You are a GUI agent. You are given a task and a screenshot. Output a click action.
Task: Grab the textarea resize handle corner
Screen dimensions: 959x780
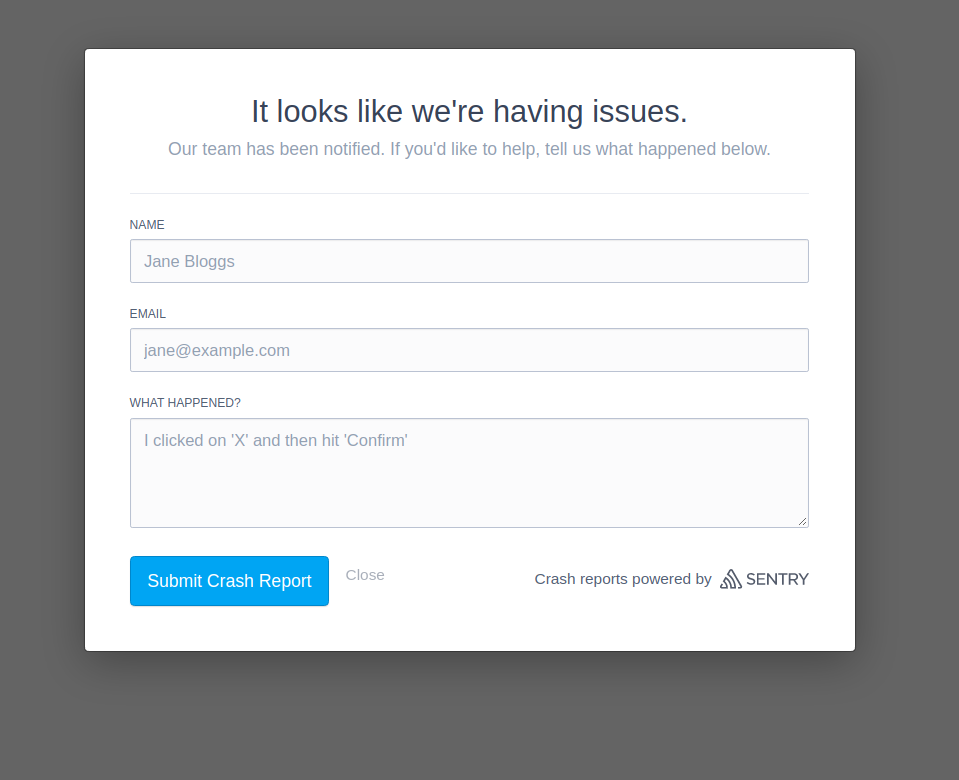coord(802,521)
